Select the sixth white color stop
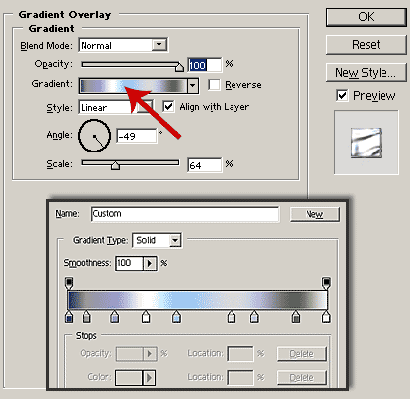 pyautogui.click(x=231, y=317)
